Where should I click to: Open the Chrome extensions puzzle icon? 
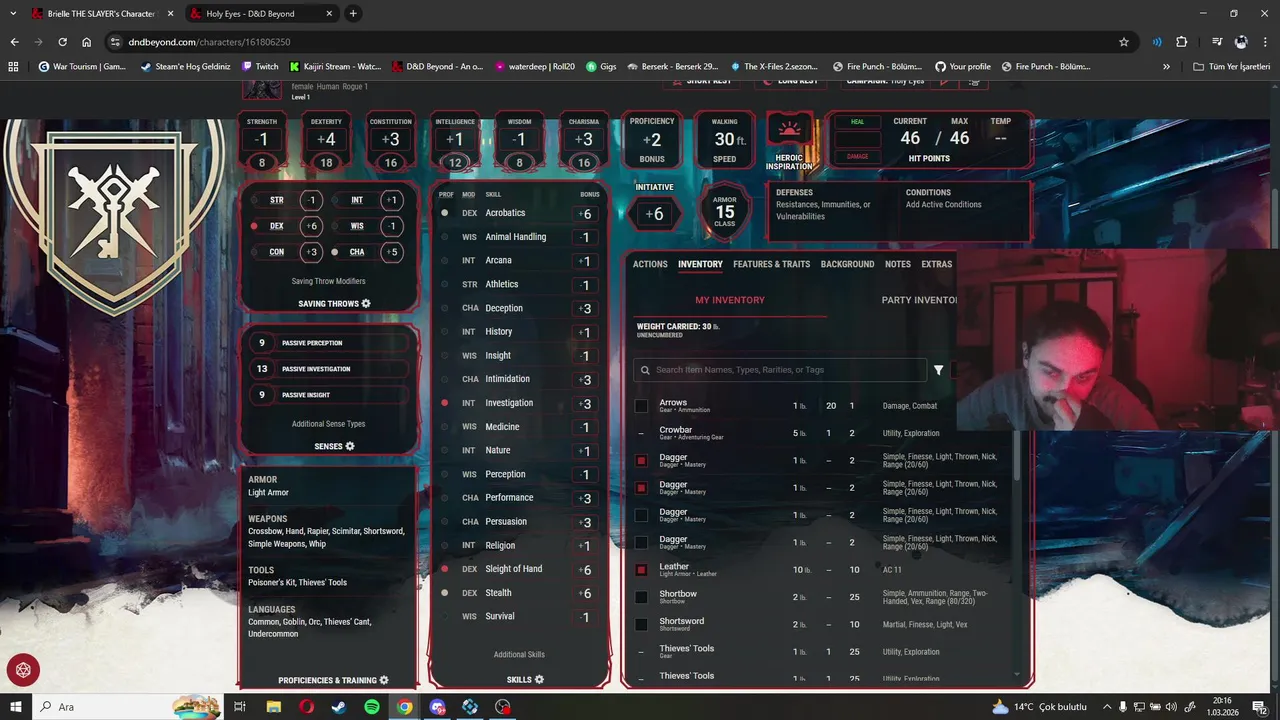pyautogui.click(x=1182, y=42)
